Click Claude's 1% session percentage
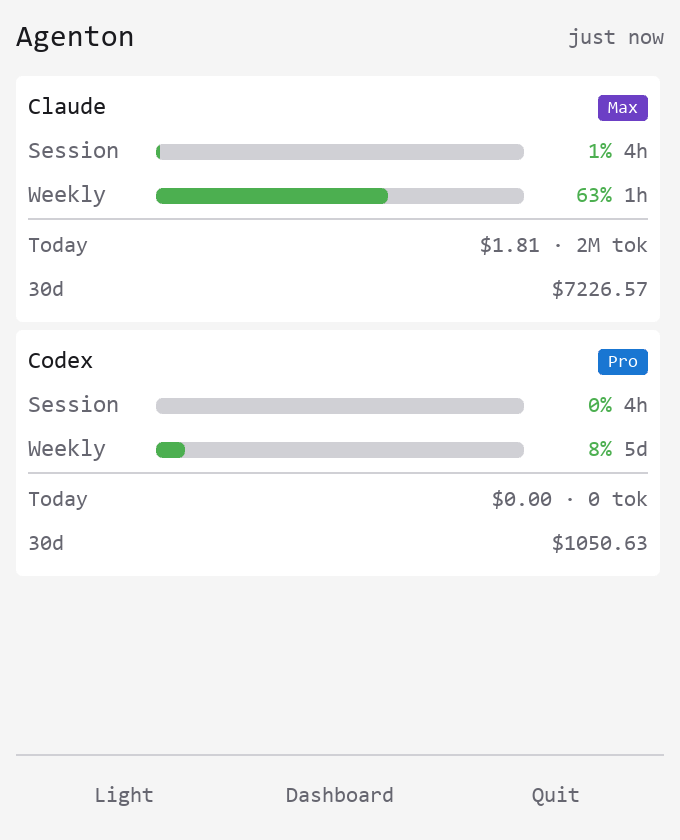This screenshot has height=840, width=680. pos(600,151)
